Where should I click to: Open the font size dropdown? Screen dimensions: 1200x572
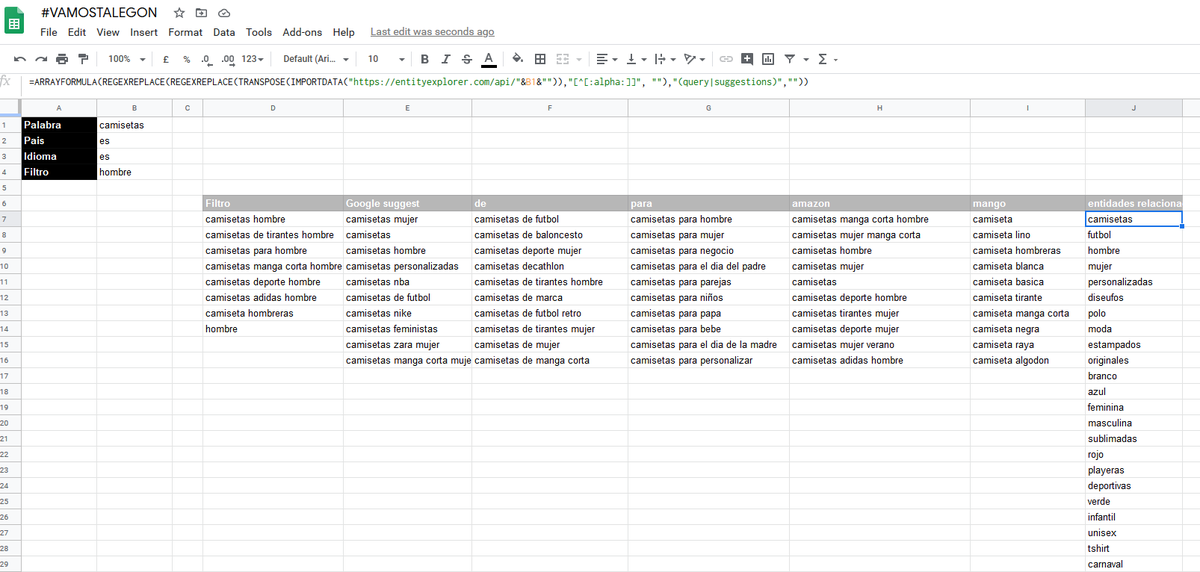(385, 59)
